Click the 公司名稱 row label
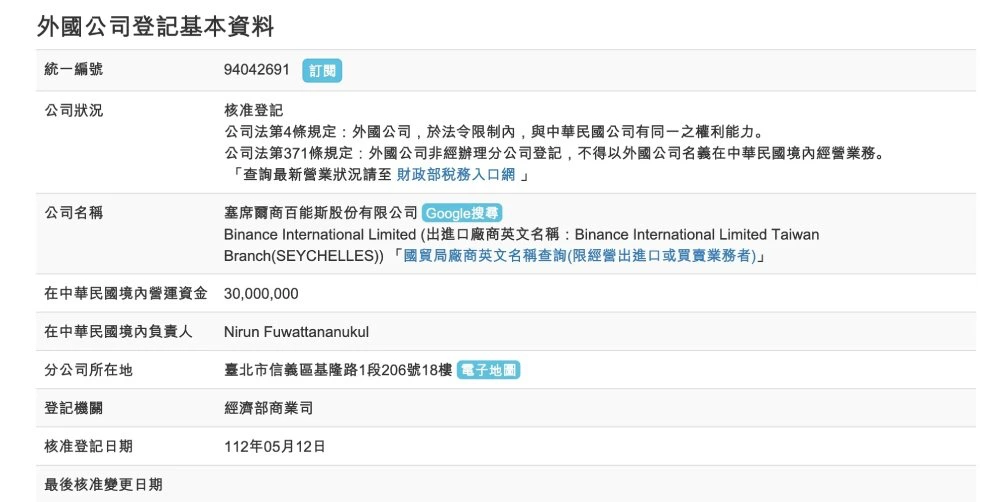The width and height of the screenshot is (1000, 502). pos(73,212)
